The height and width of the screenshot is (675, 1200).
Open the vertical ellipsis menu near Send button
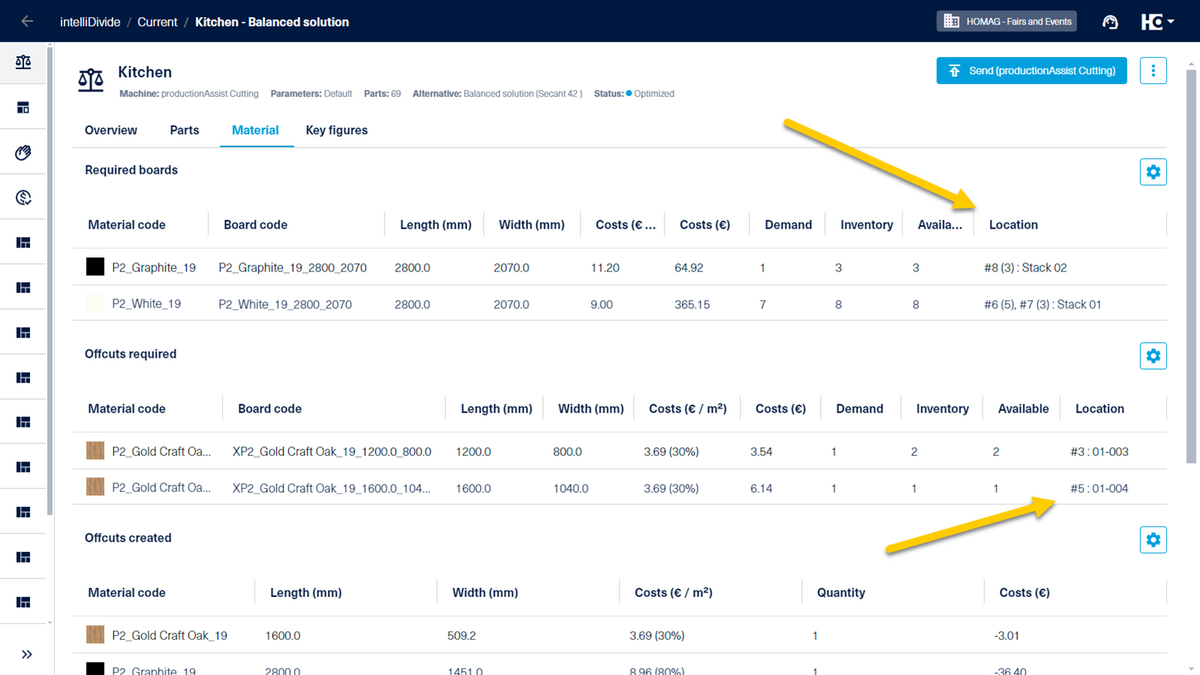[x=1153, y=71]
